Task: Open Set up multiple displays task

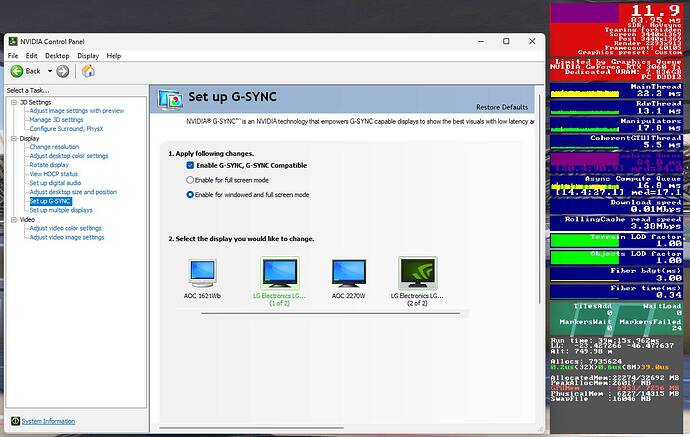Action: 61,210
